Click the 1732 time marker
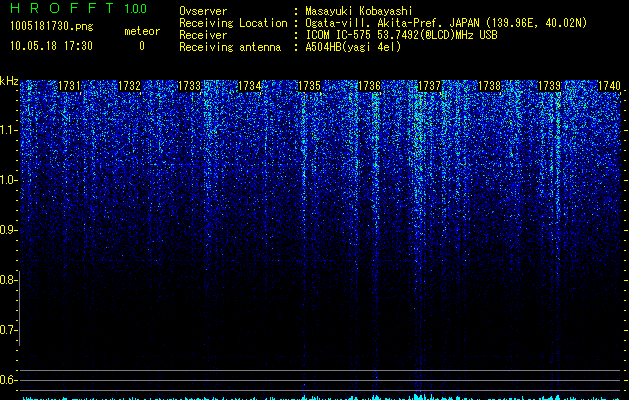This screenshot has height=400, width=629. (130, 86)
